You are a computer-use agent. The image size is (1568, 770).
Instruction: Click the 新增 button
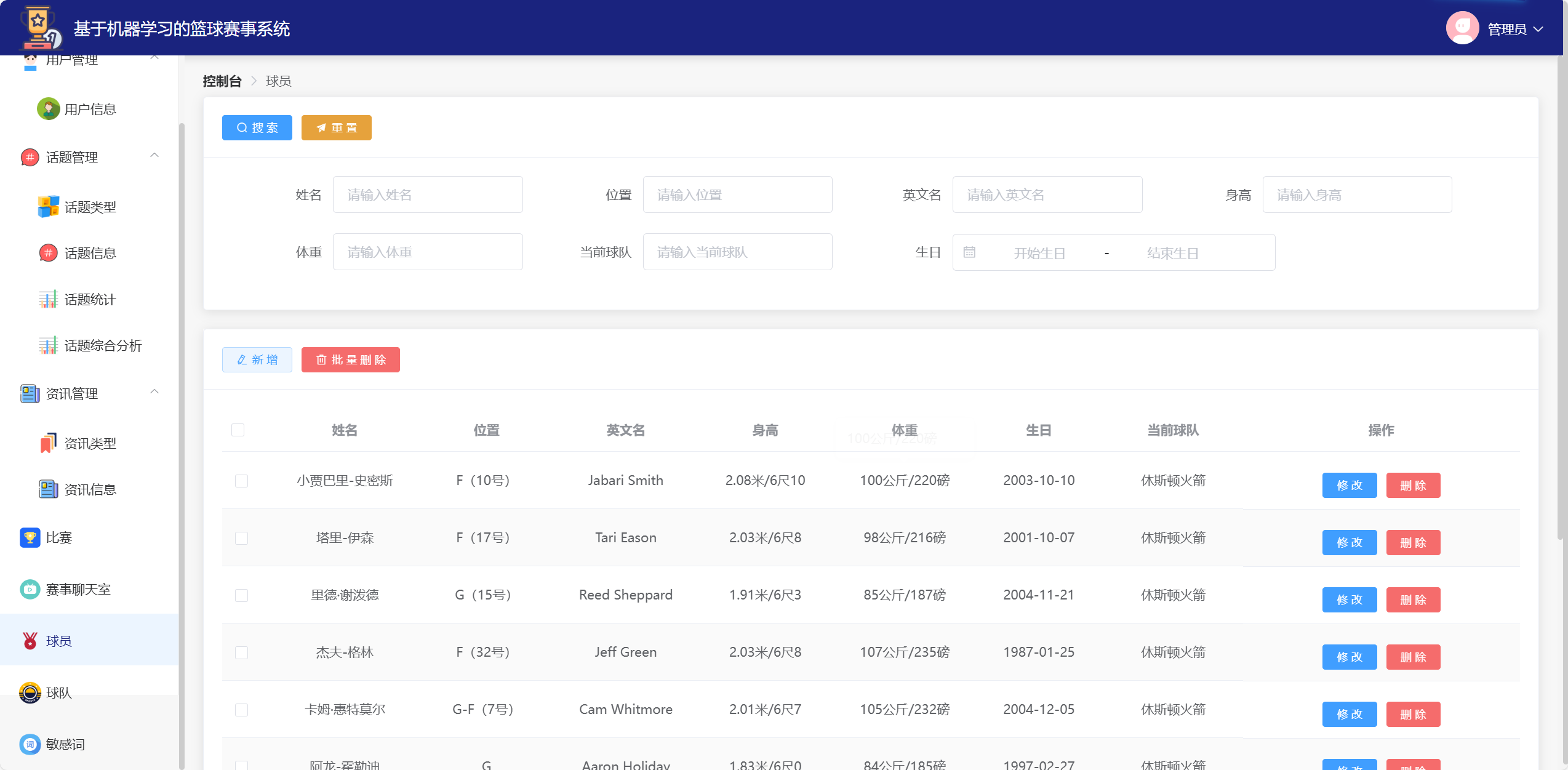(257, 359)
